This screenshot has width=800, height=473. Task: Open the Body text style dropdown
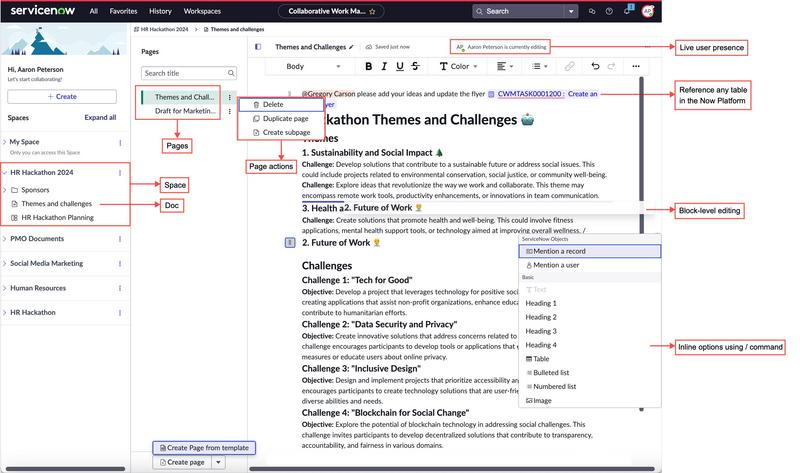[x=313, y=66]
